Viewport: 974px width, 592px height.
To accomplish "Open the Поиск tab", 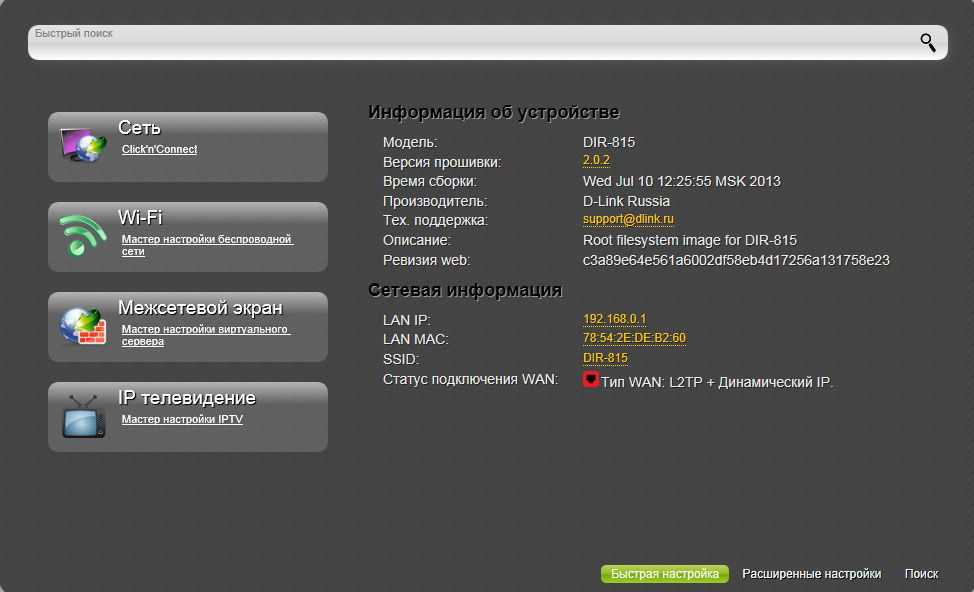I will pos(921,574).
